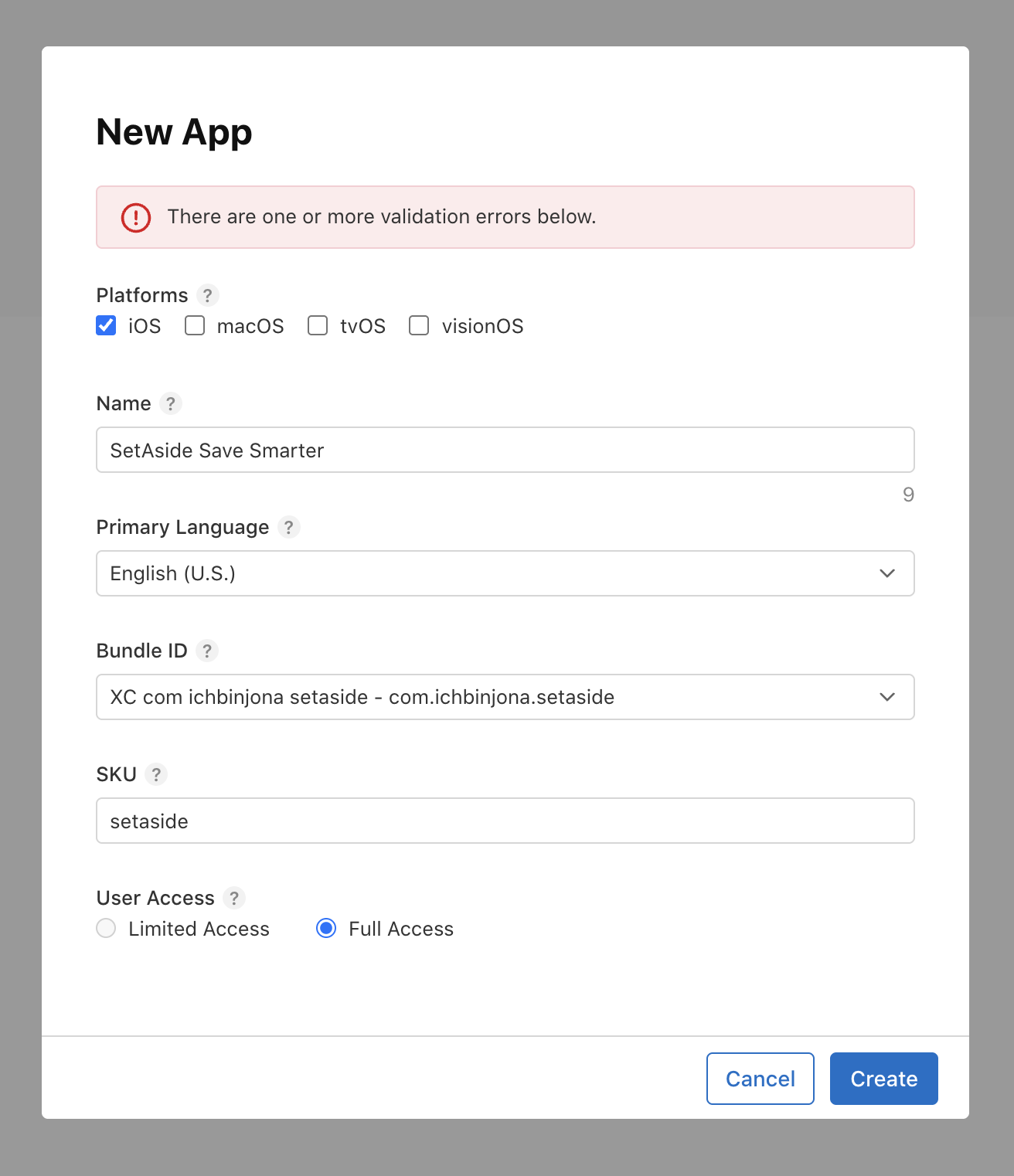1014x1176 pixels.
Task: Click User Access question mark icon
Action: tap(233, 898)
